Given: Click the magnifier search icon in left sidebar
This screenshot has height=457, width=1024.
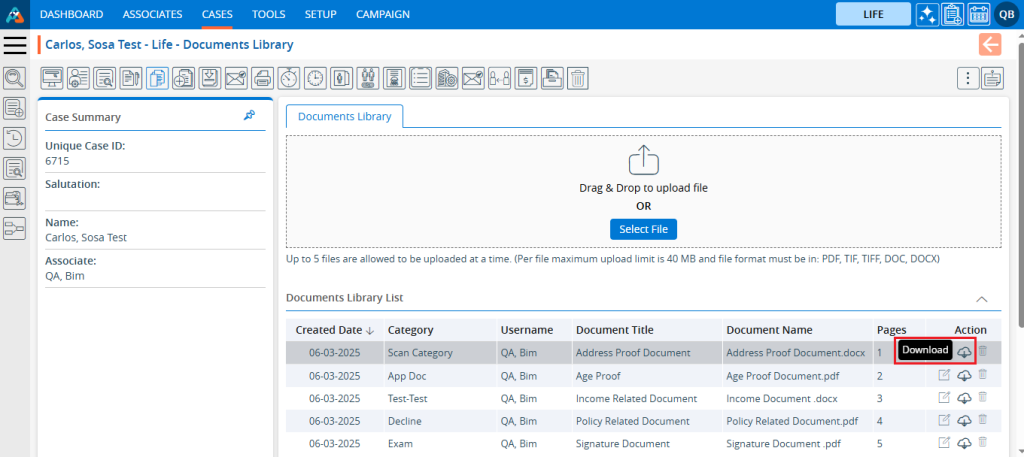Looking at the screenshot, I should coord(14,78).
